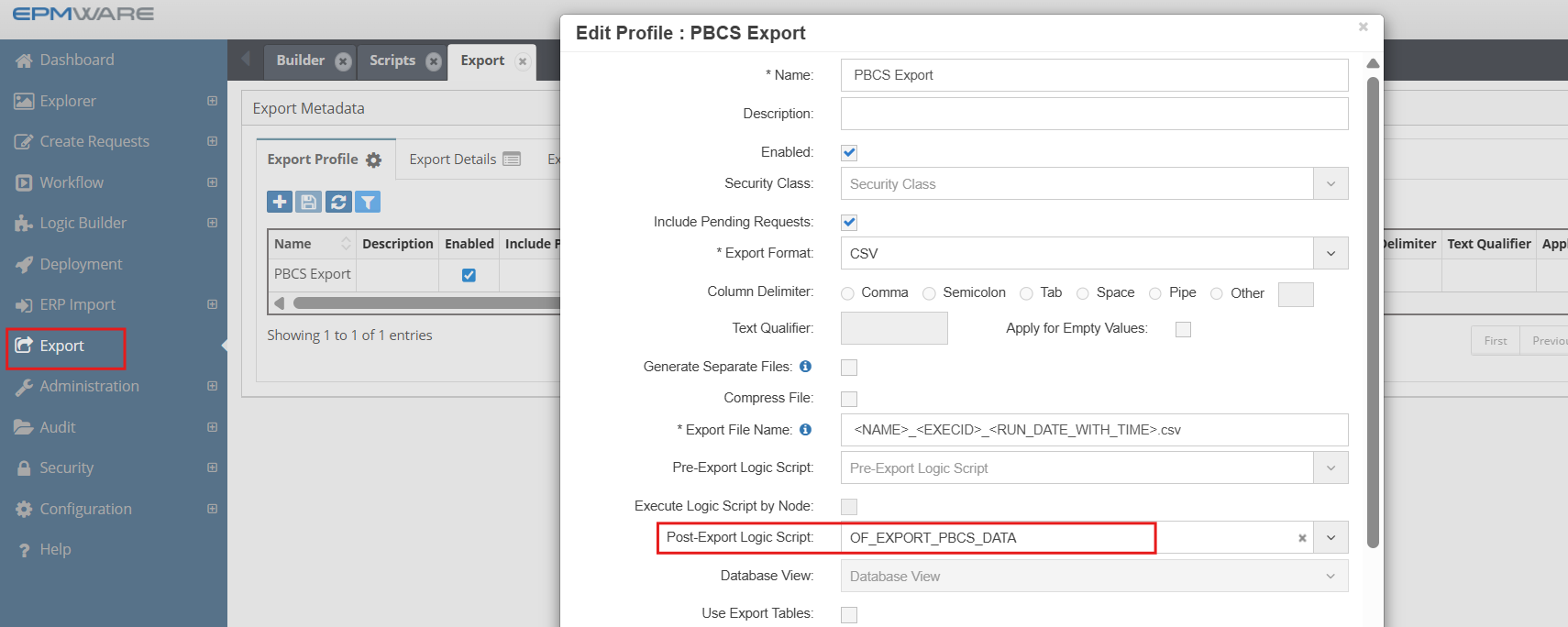Toggle Include Pending Requests checkbox
Viewport: 1568px width, 627px height.
point(849,222)
